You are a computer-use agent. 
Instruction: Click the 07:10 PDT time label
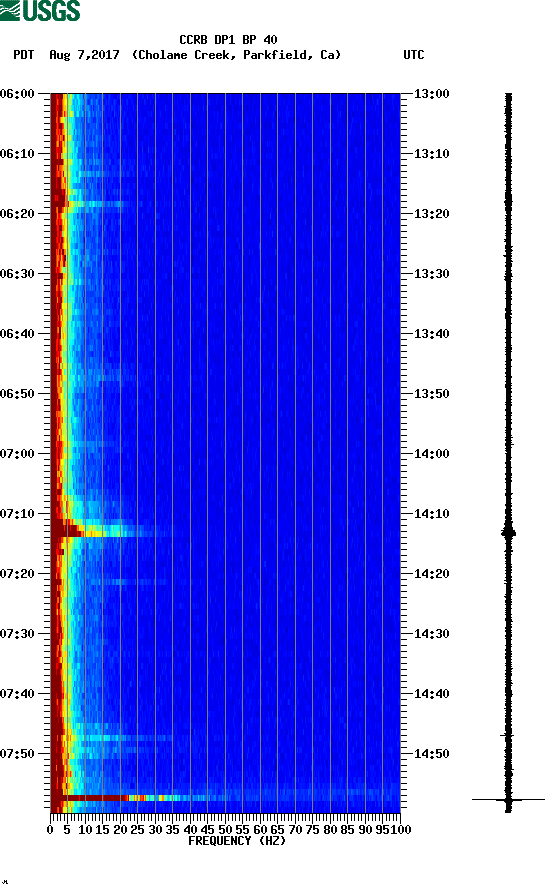(18, 514)
